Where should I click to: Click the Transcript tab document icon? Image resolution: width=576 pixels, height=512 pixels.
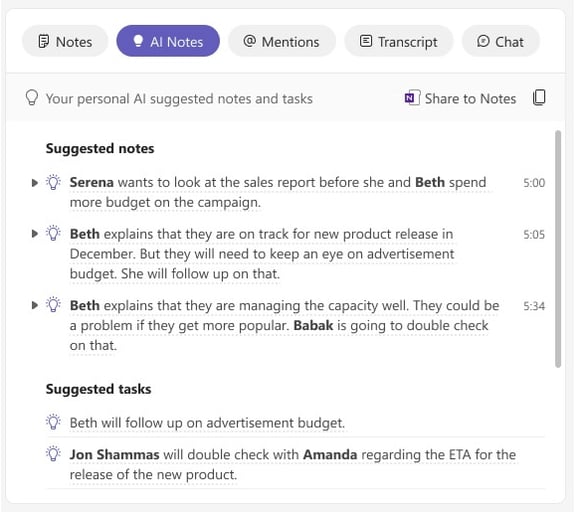(x=366, y=41)
